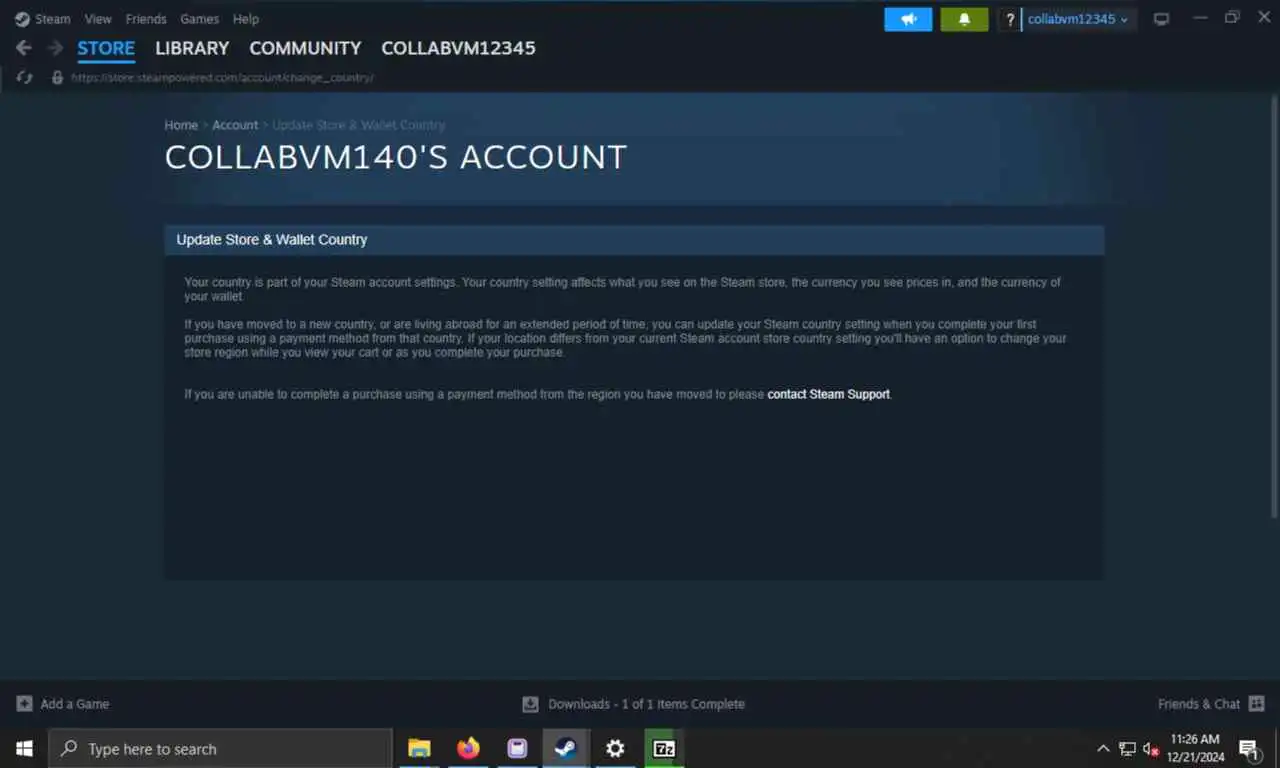Click the download tray icon in status bar
The image size is (1280, 768).
click(x=531, y=704)
